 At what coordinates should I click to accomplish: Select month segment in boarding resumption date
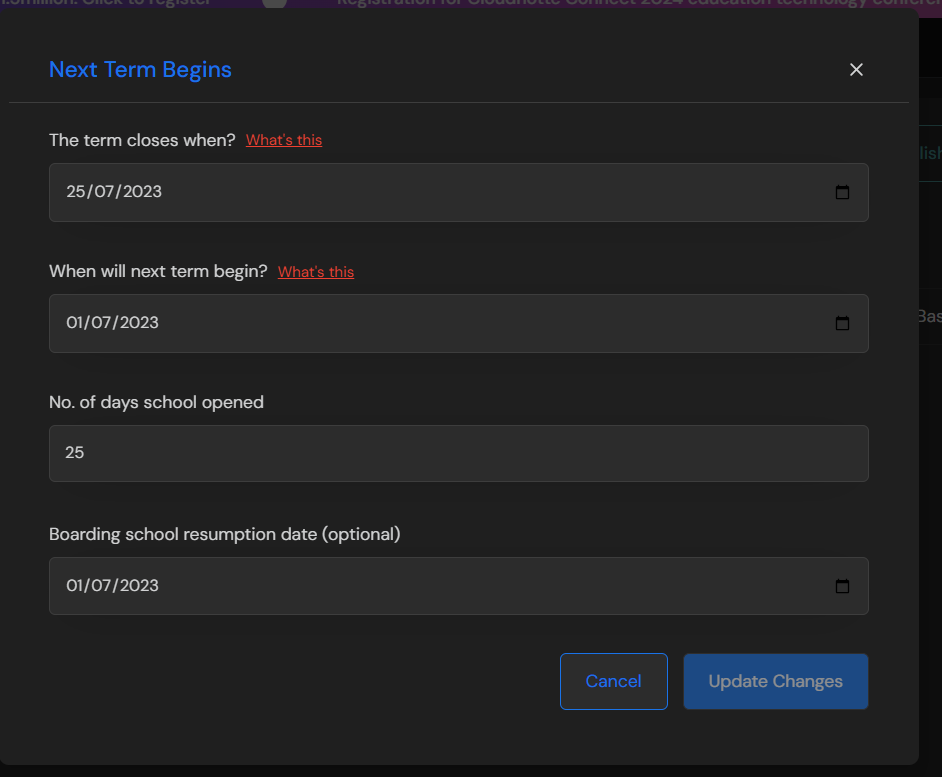103,586
